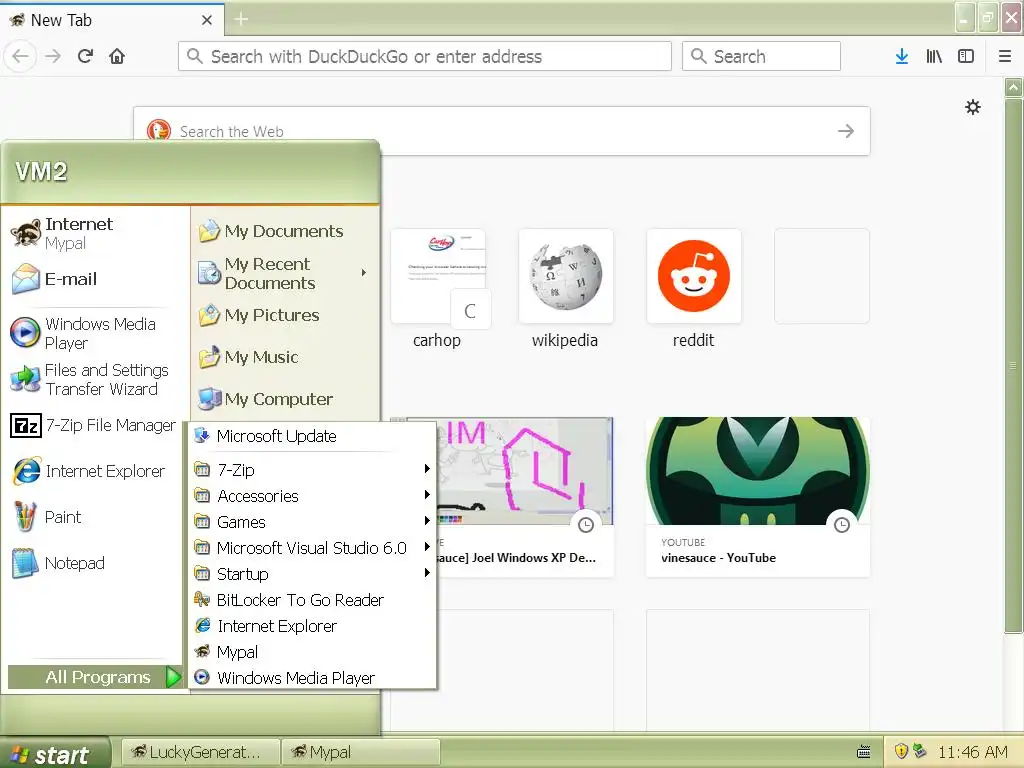Click the Search the Web field
The height and width of the screenshot is (768, 1024).
coord(502,131)
